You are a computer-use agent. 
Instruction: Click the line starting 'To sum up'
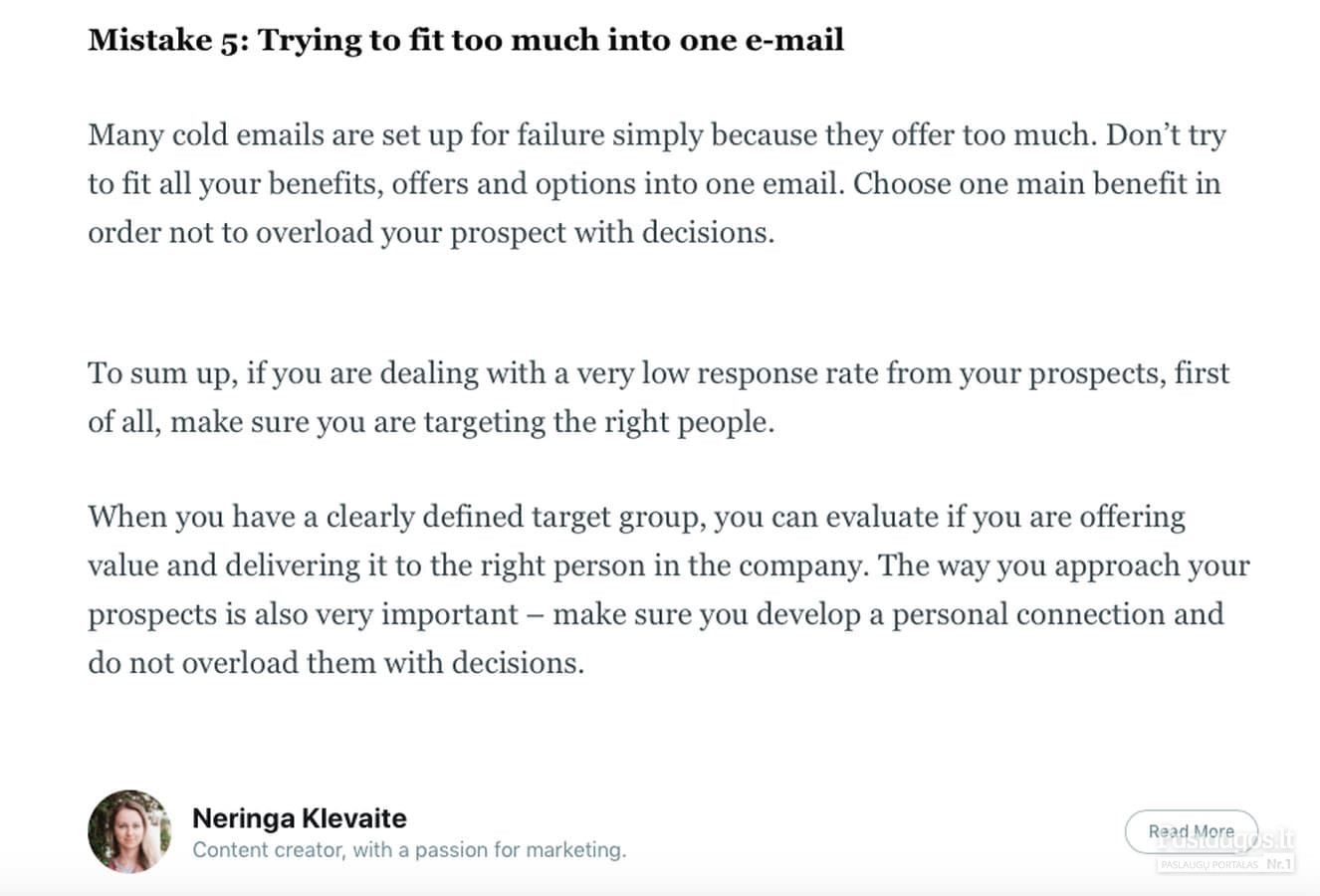pos(659,373)
